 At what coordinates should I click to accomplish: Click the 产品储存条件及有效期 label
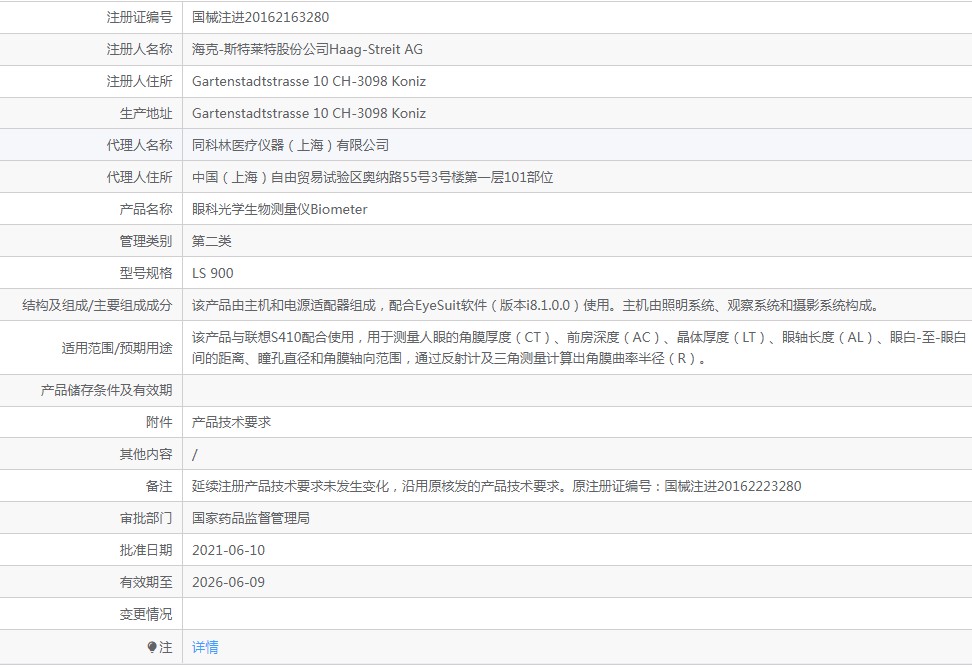click(x=107, y=391)
